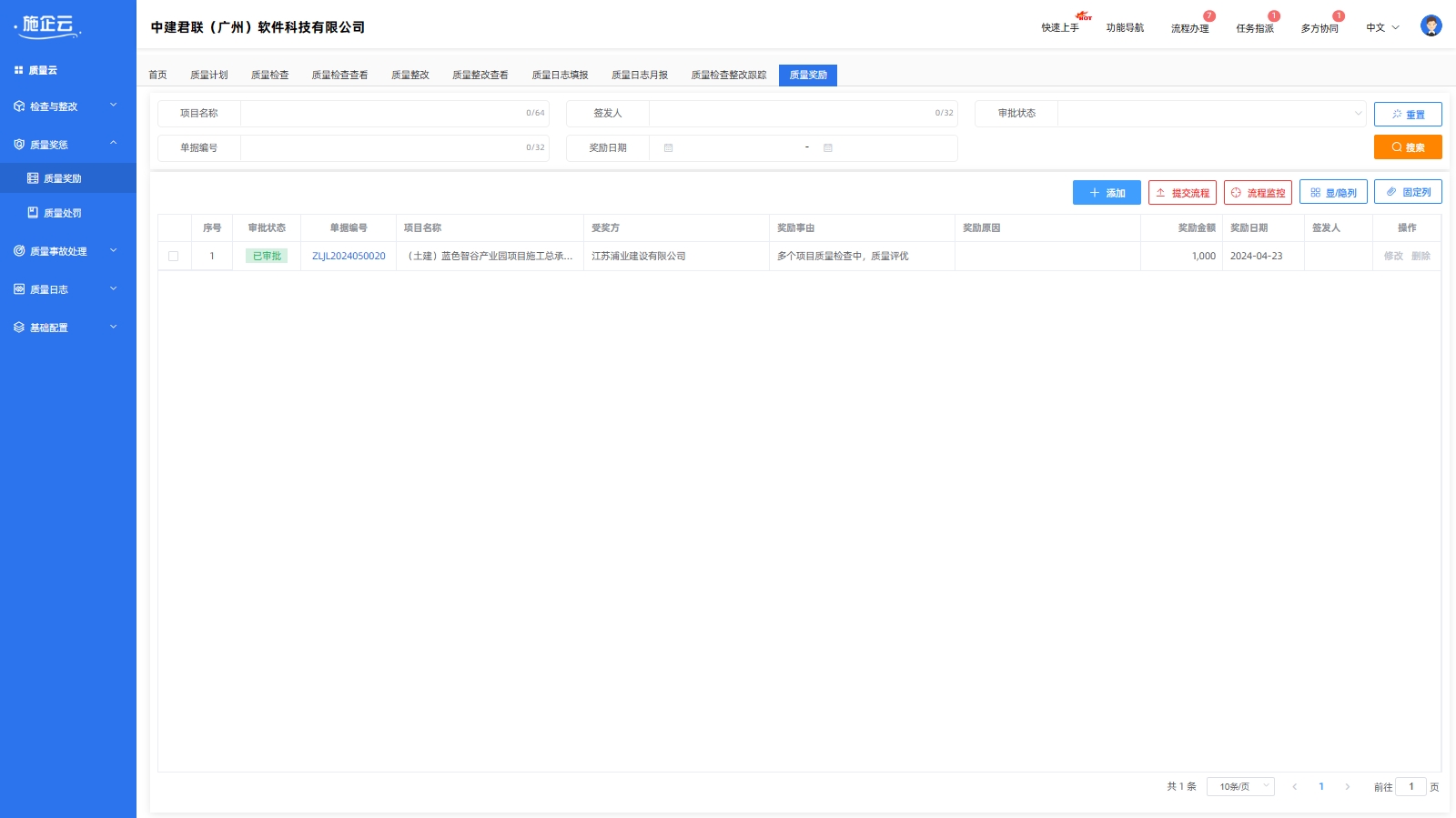
Task: Open the 10条/页 page size dropdown
Action: pyautogui.click(x=1239, y=787)
